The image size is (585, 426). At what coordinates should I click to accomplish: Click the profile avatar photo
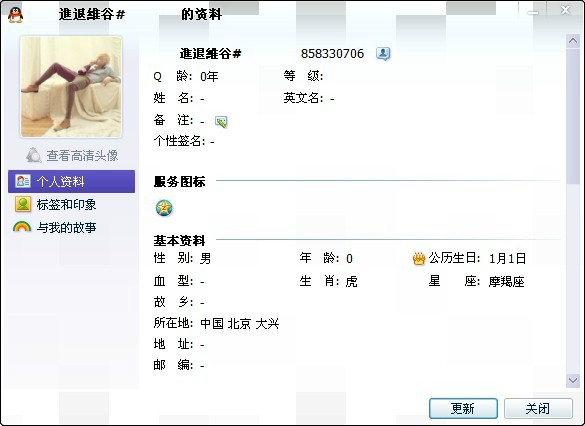tap(71, 87)
